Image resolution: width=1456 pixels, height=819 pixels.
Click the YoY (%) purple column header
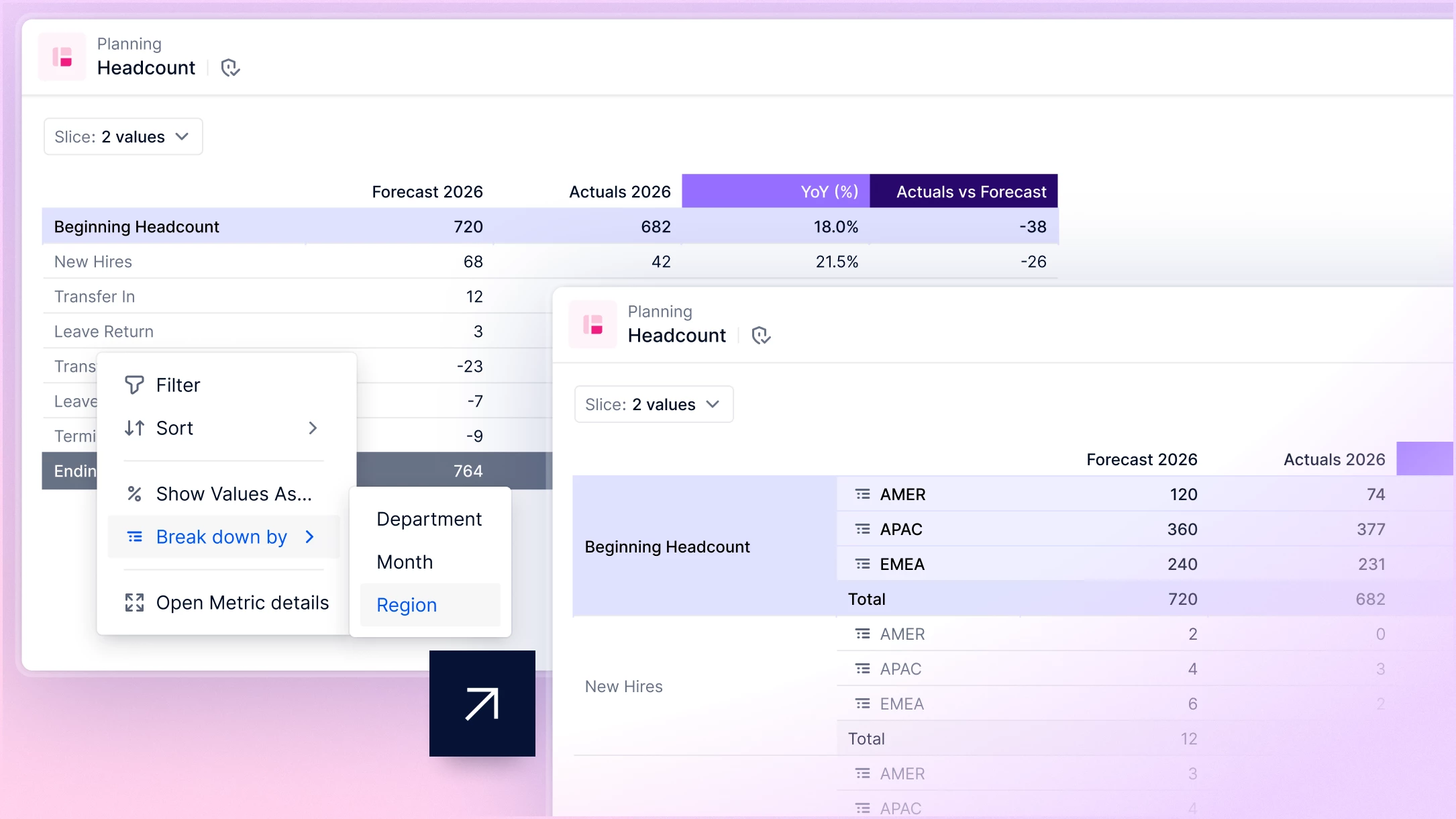tap(776, 191)
